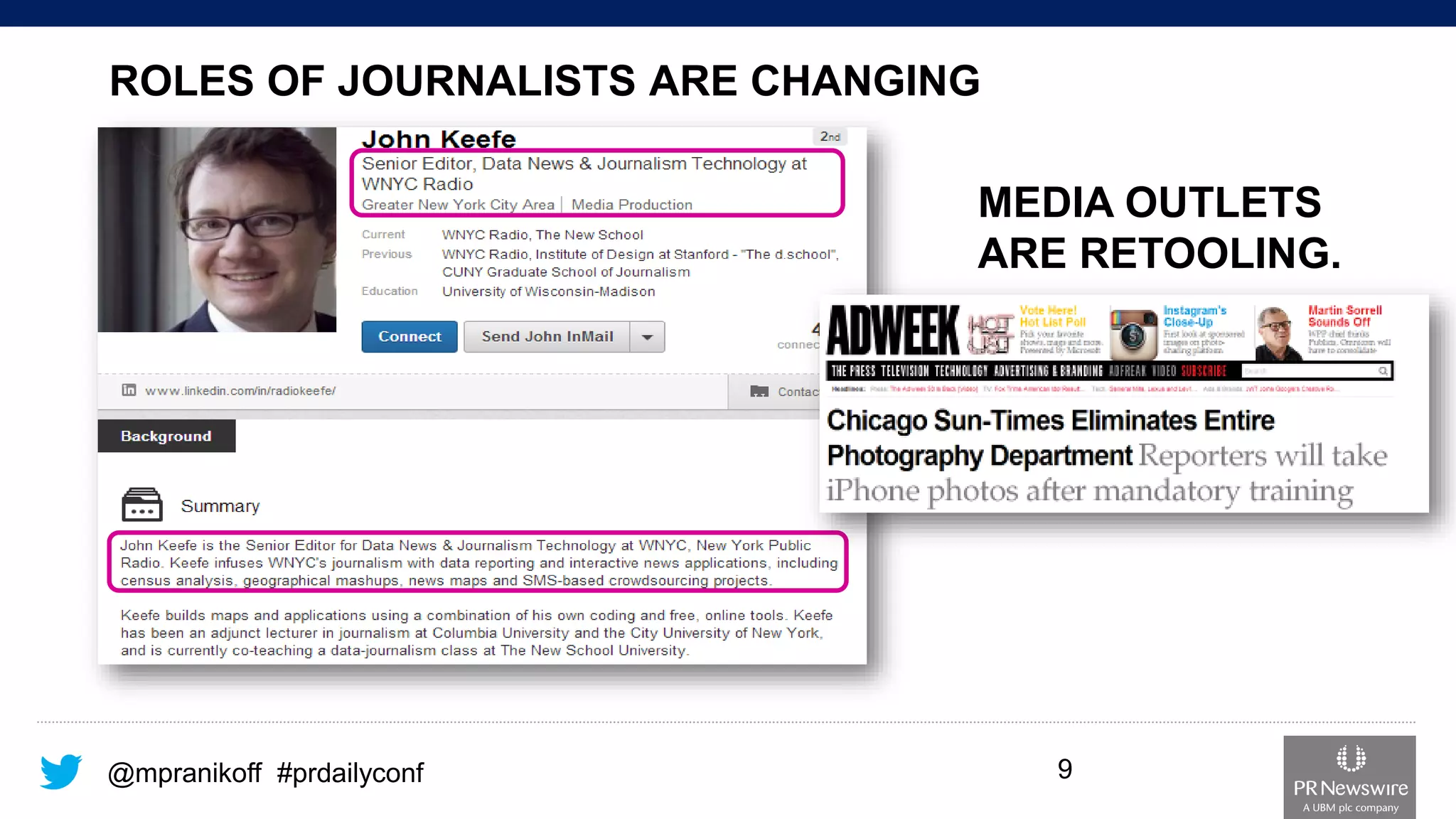Click Chicago Sun-Times headline text
The width and height of the screenshot is (1456, 819).
tap(1051, 438)
